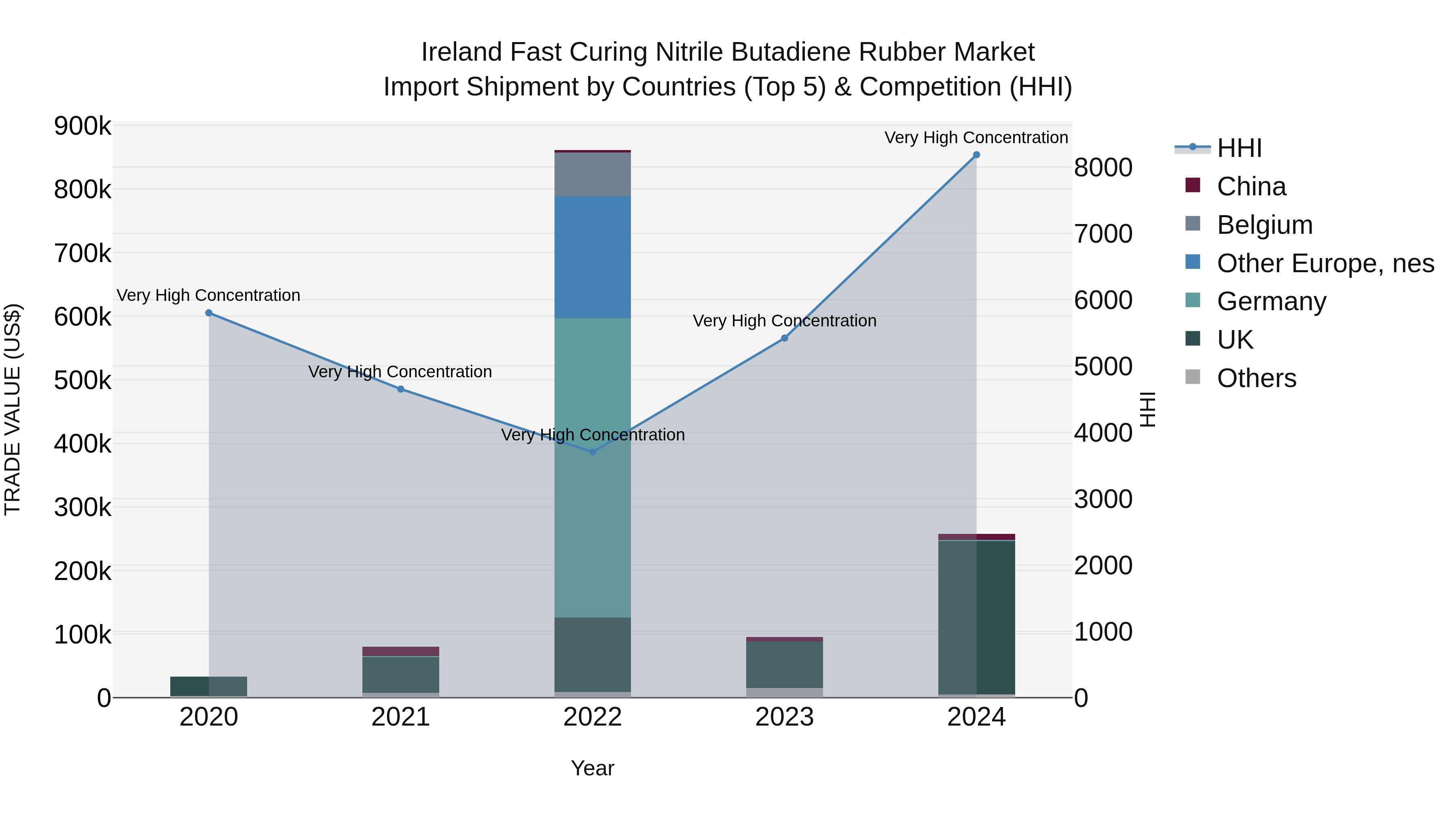
Task: Click the China segment of 2021 bar
Action: coord(401,651)
